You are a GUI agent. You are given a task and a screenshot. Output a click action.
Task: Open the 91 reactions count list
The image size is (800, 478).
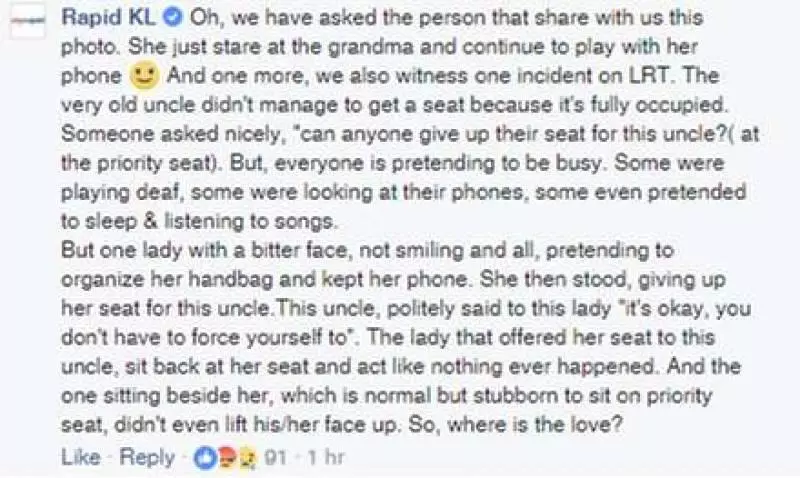pyautogui.click(x=275, y=458)
